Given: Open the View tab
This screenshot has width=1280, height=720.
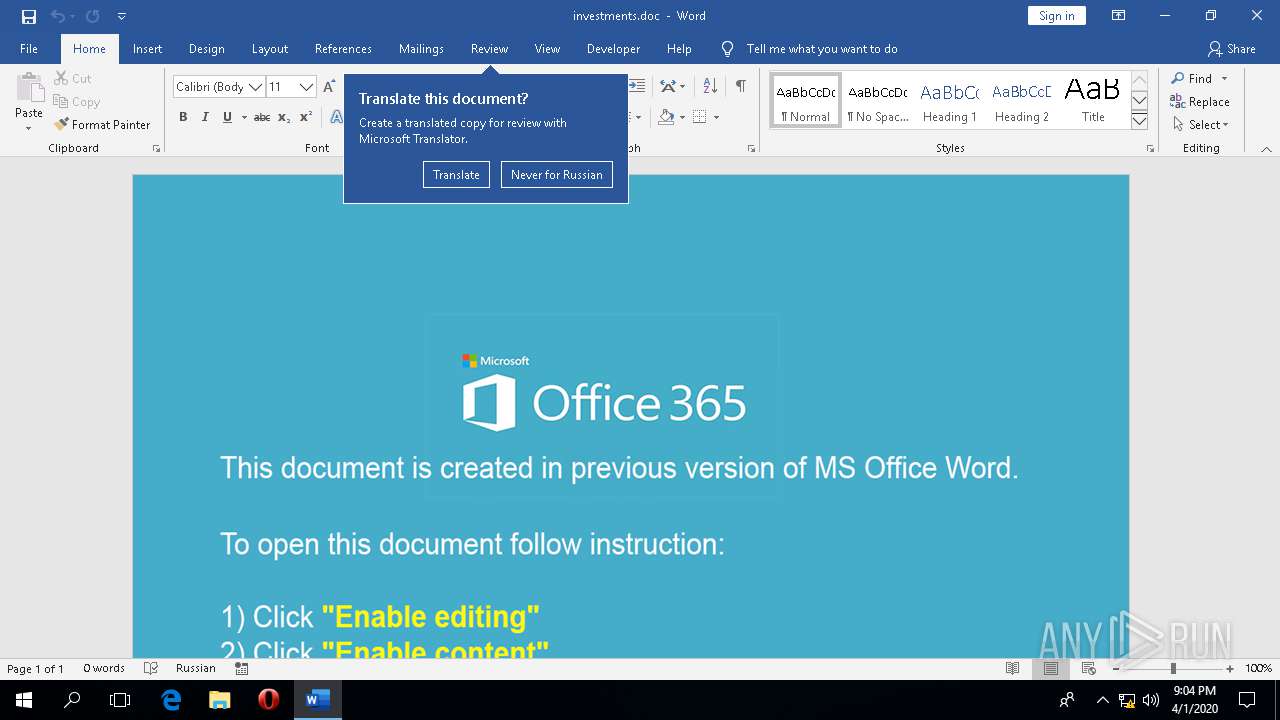Looking at the screenshot, I should click(547, 49).
